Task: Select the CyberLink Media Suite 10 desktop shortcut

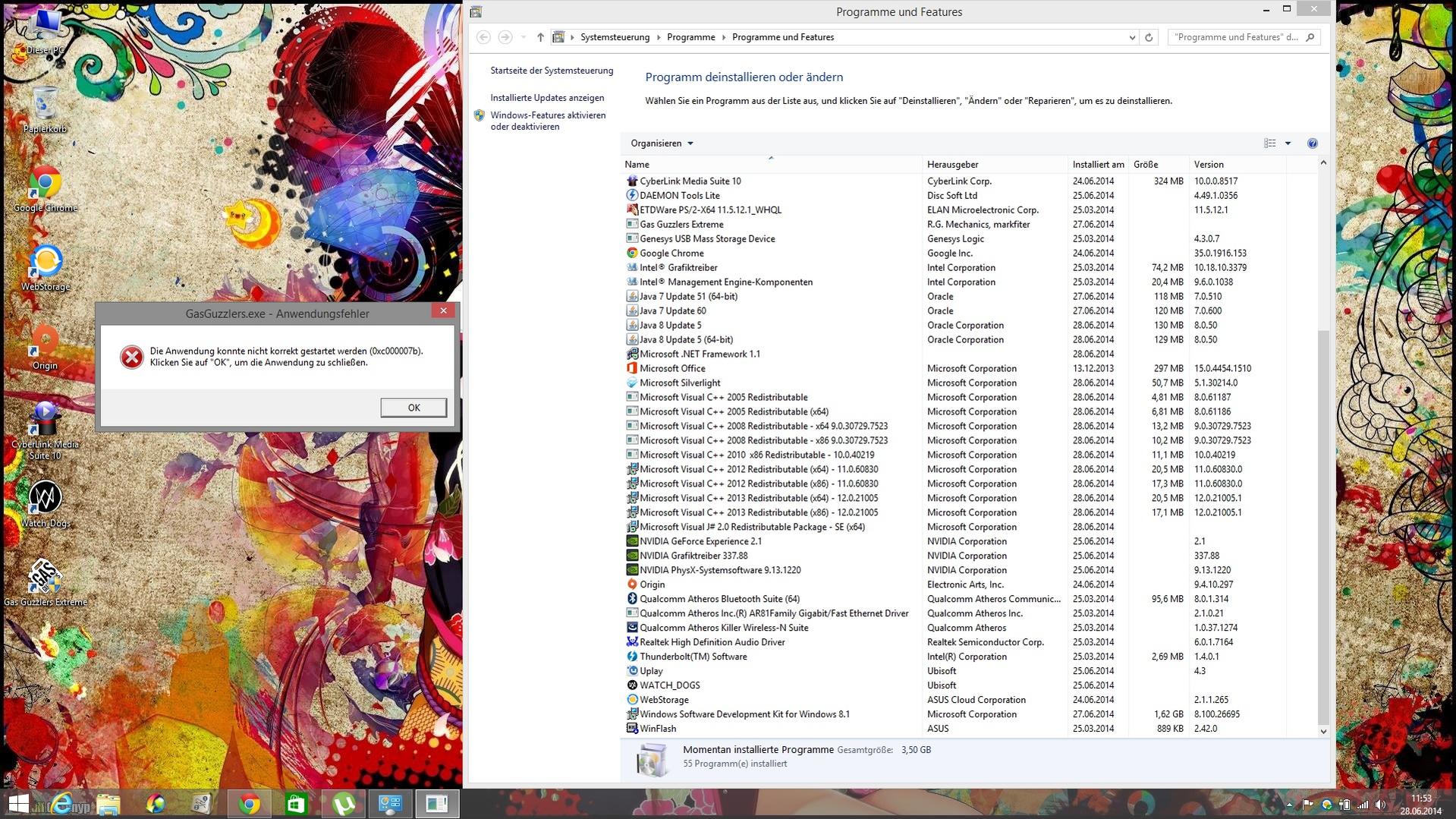Action: [45, 430]
